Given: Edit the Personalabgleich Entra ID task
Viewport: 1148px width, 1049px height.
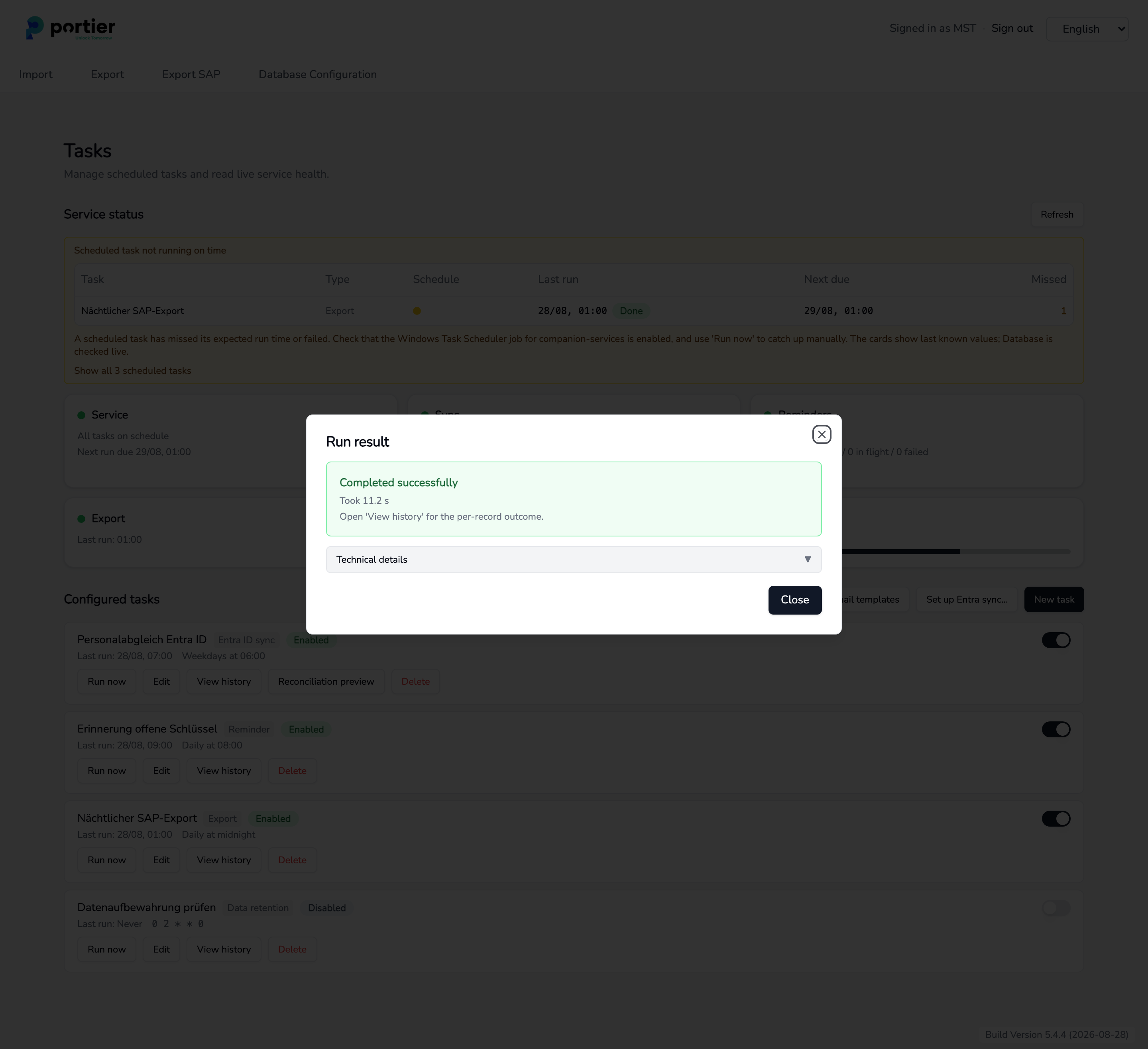Looking at the screenshot, I should (x=161, y=682).
